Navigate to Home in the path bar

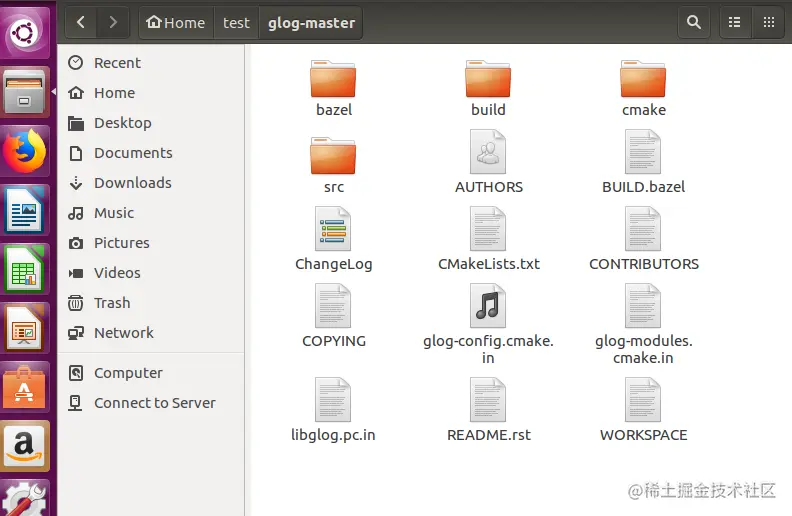176,23
